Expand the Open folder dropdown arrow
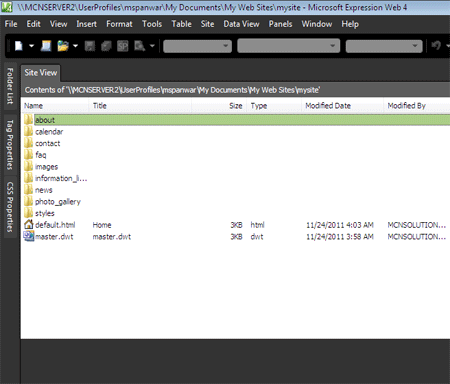Viewport: 450px width, 384px height. click(75, 46)
